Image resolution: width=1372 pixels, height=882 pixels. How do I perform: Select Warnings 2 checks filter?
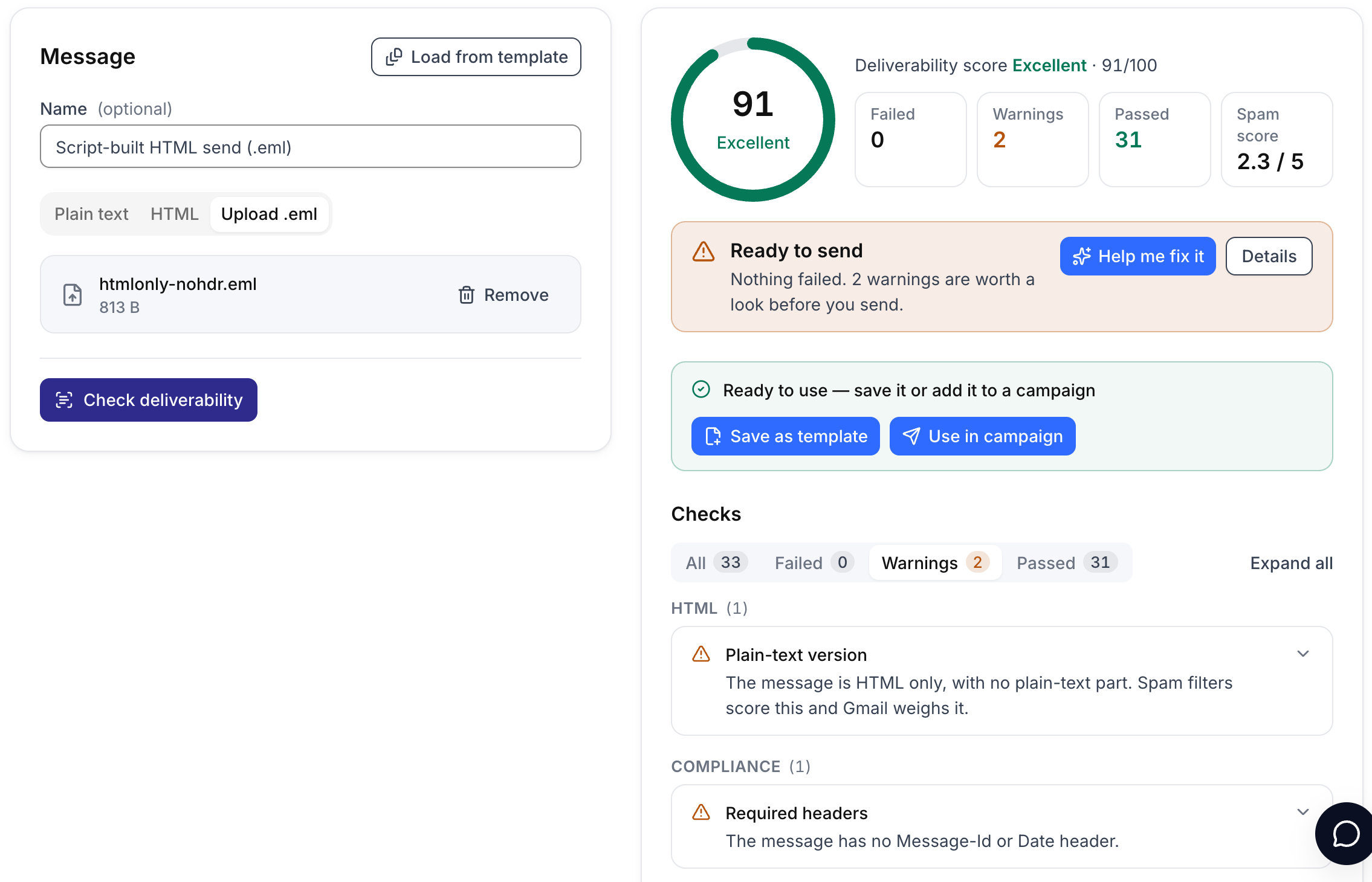(x=935, y=562)
